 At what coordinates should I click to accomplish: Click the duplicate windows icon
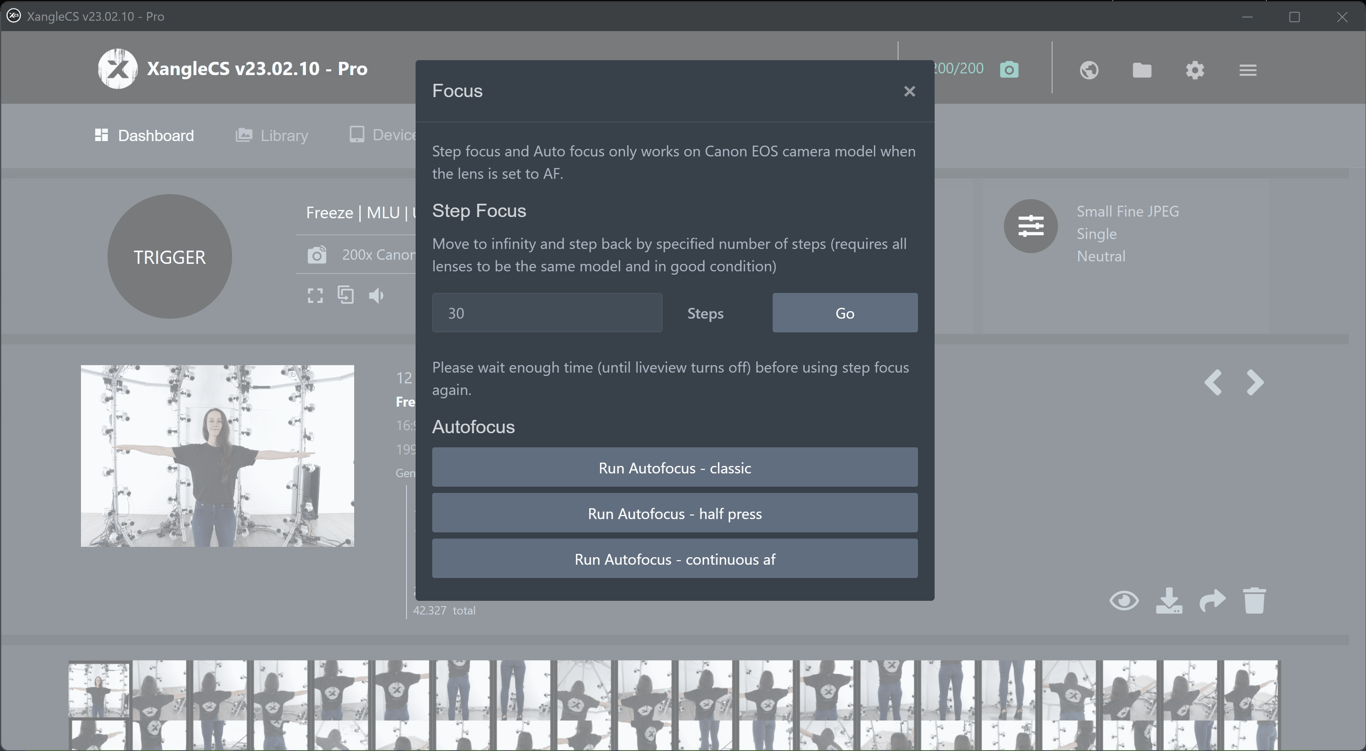coord(346,295)
